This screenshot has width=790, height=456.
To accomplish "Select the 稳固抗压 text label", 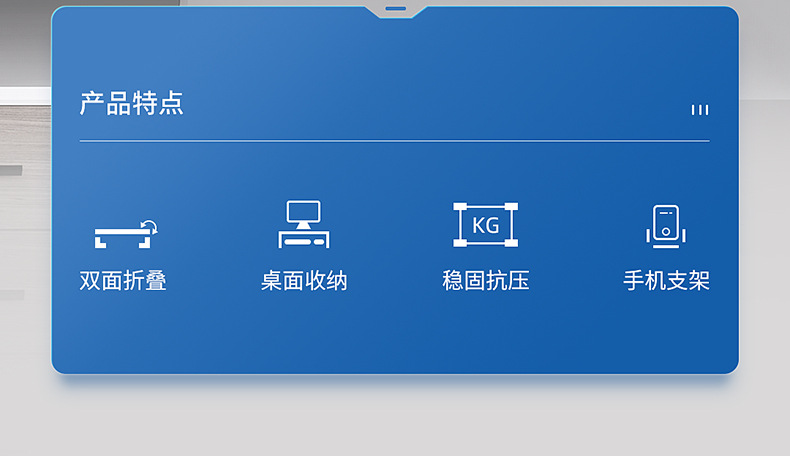I will tap(486, 281).
